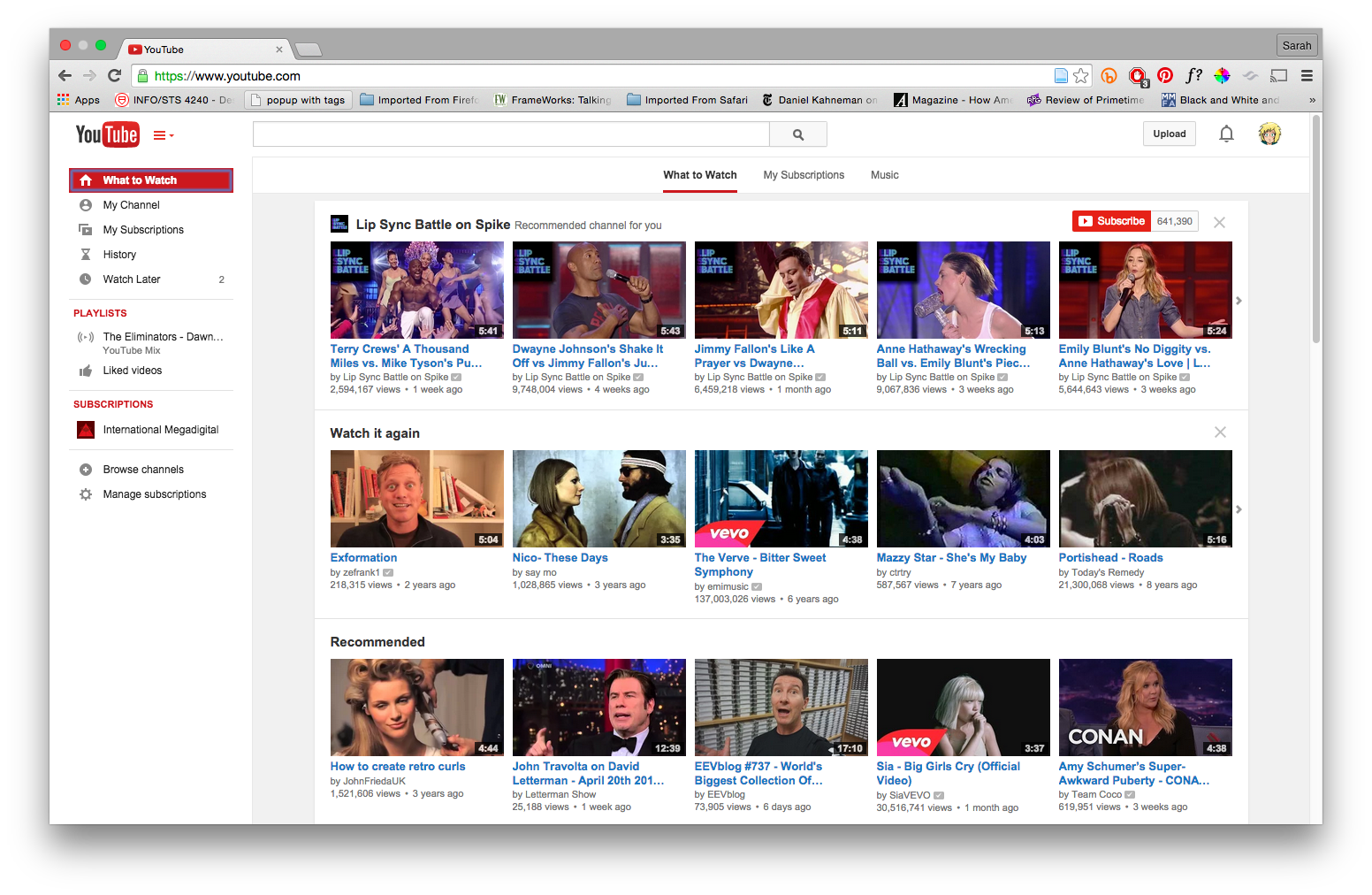Open Chrome hamburger menu

1306,76
